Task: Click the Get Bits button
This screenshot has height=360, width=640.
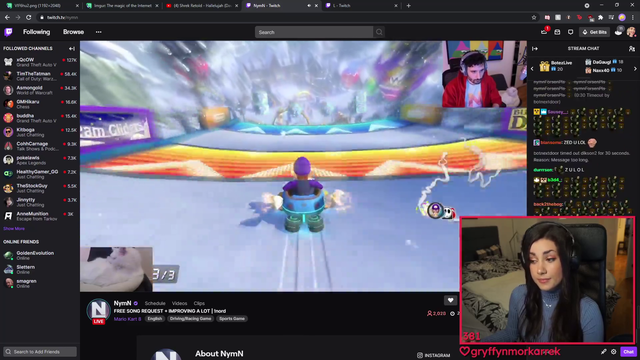Action: tap(595, 32)
